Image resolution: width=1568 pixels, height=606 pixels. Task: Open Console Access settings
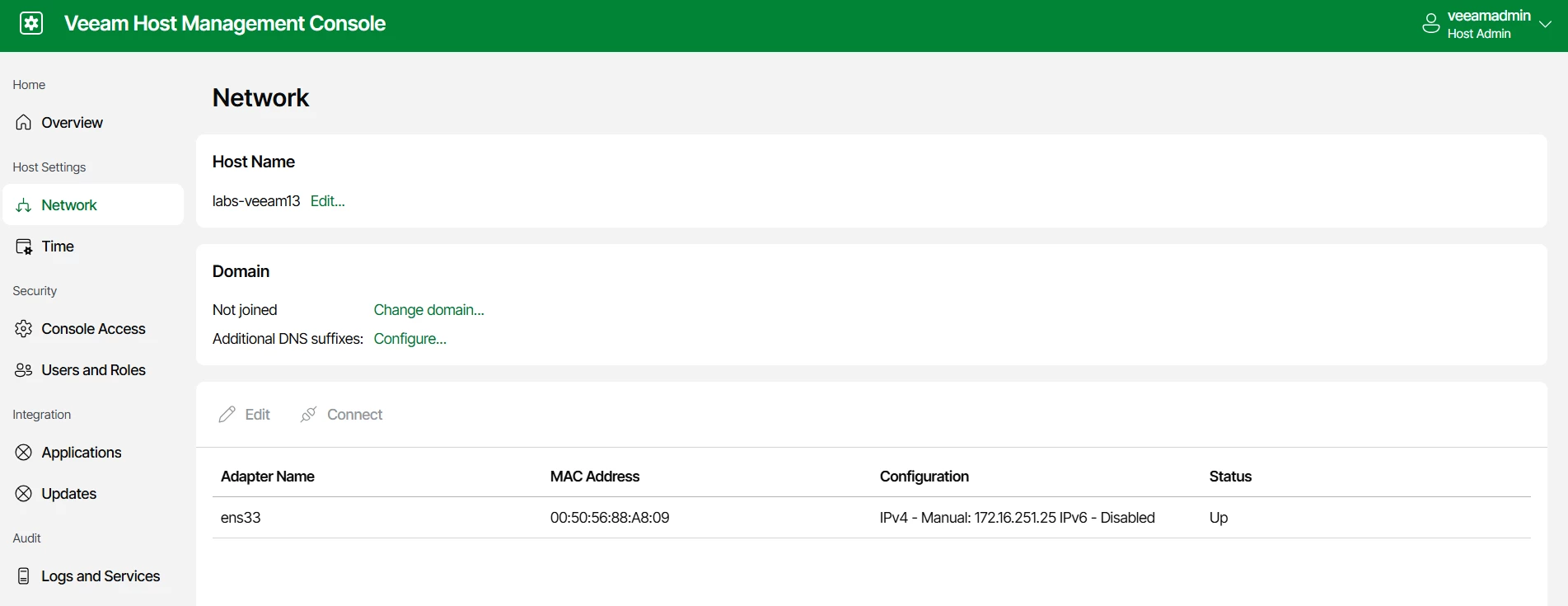click(x=93, y=328)
